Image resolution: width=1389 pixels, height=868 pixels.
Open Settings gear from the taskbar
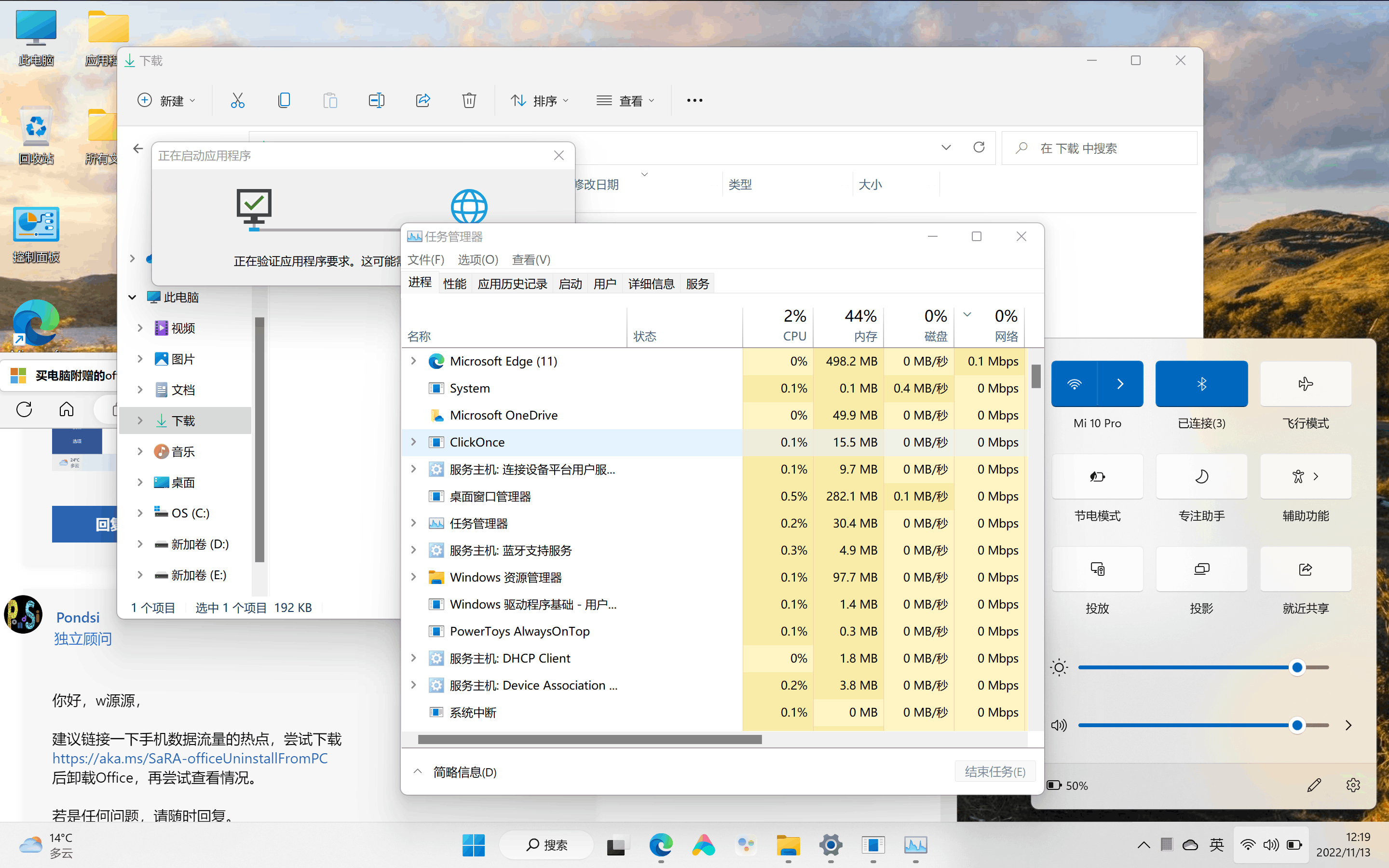tap(831, 845)
